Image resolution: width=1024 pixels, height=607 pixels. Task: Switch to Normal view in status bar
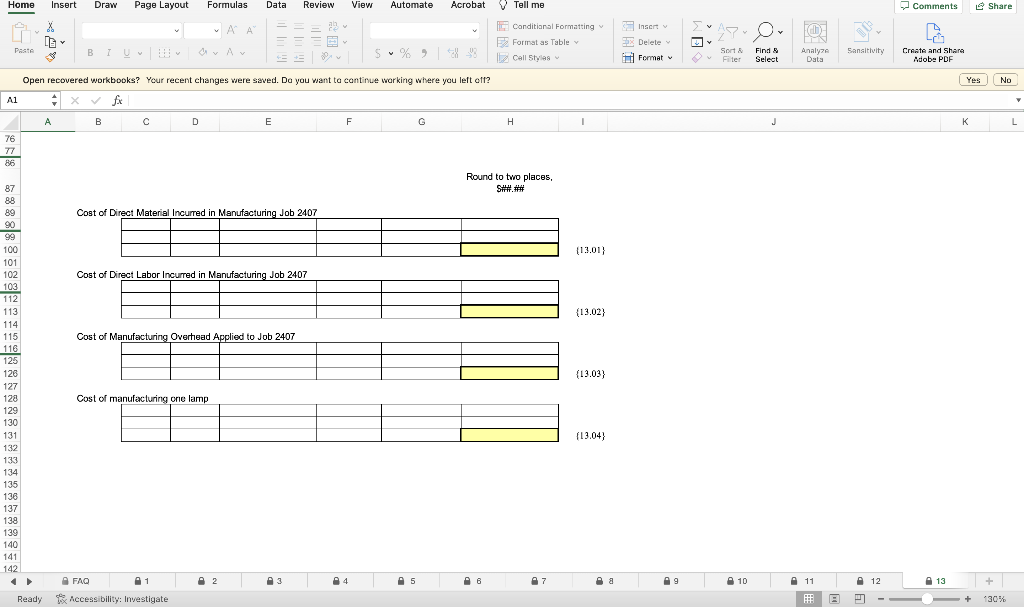(808, 599)
